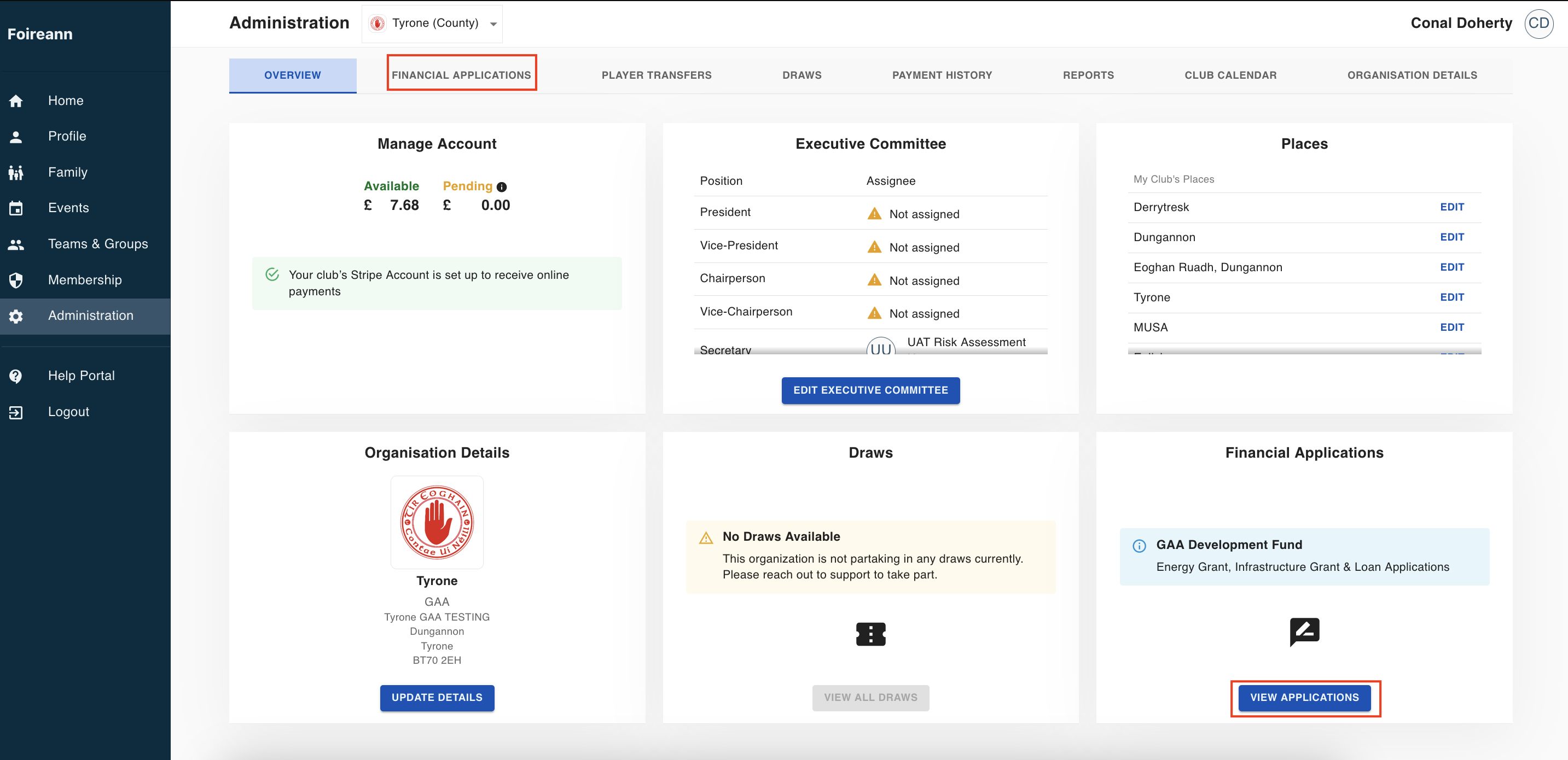This screenshot has width=1568, height=760.
Task: Select My Club's Places label
Action: [1173, 179]
